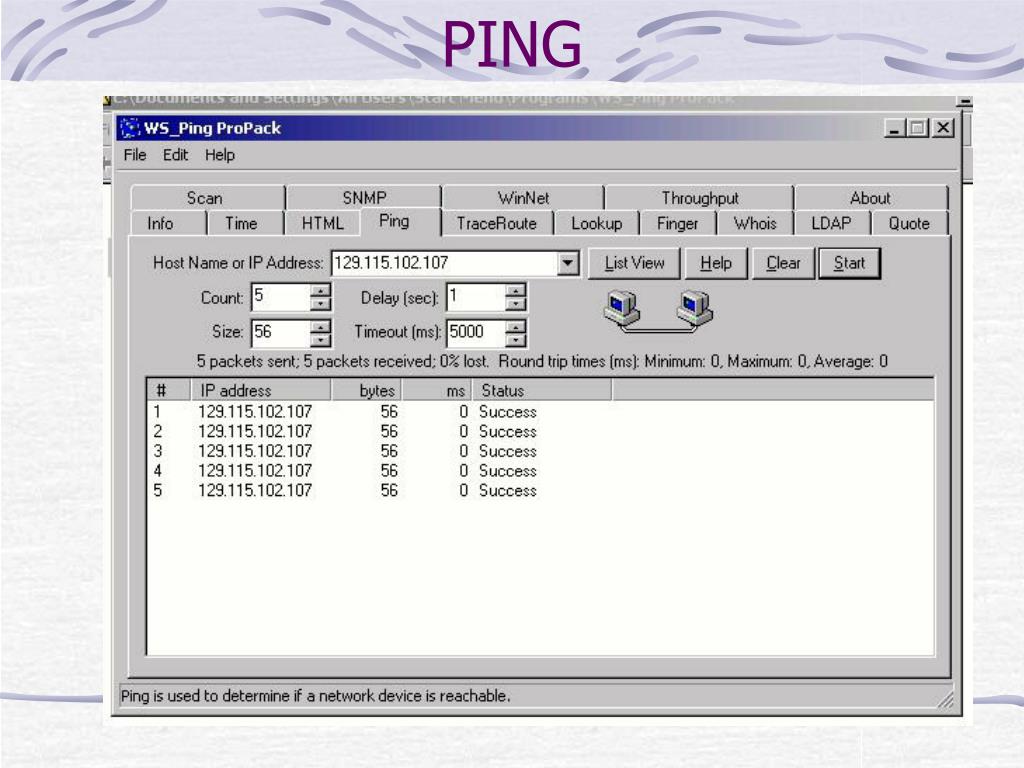Increase Timeout with the up arrow

pos(515,326)
